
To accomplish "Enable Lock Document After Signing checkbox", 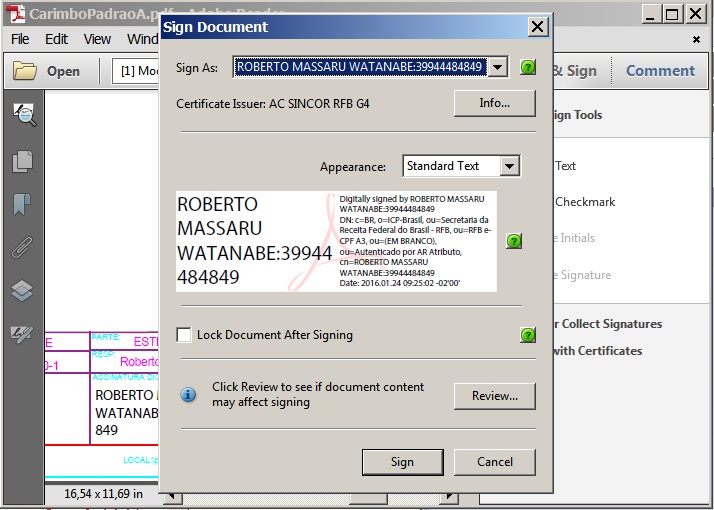I will coord(184,335).
